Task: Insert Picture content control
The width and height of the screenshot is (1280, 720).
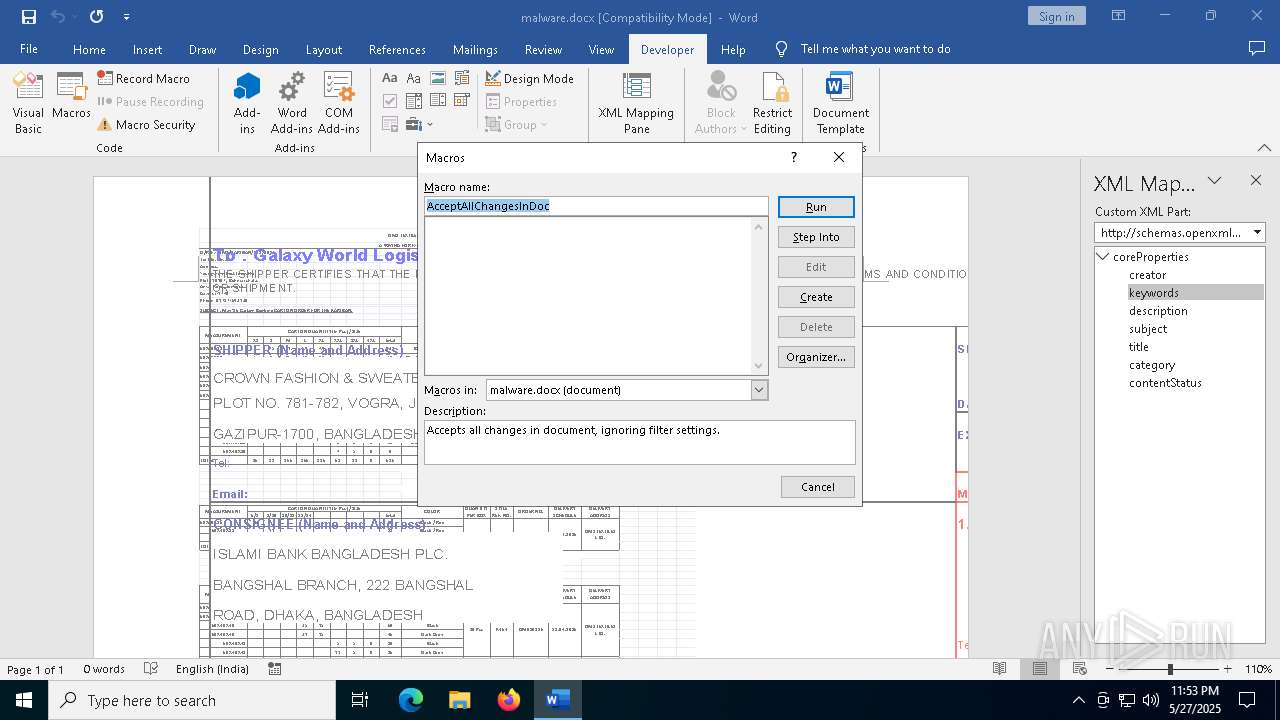Action: coord(438,78)
